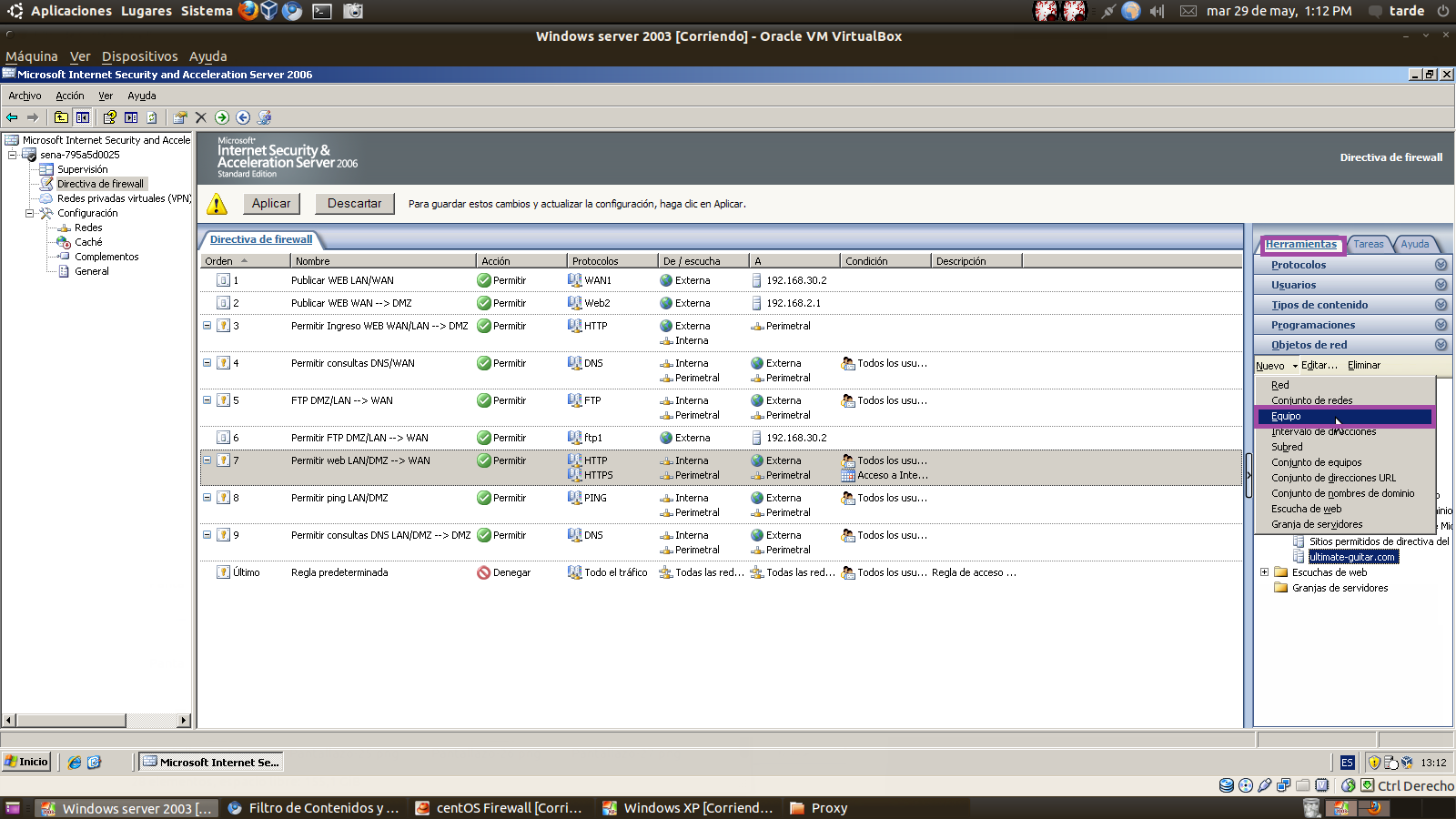Open Complementos in the tree

(106, 257)
